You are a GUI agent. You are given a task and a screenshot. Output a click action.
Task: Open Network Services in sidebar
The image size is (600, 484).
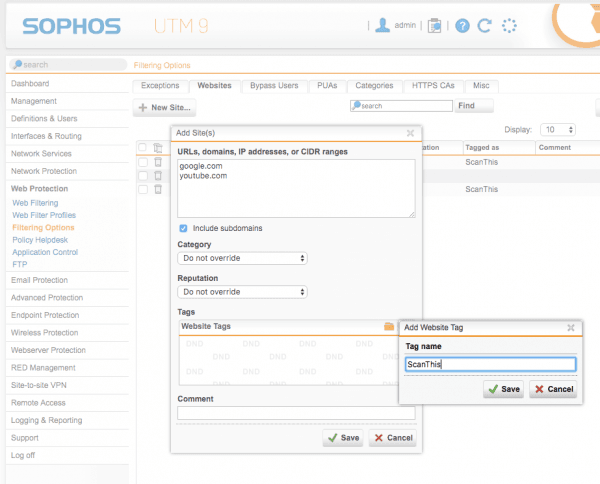click(x=41, y=154)
